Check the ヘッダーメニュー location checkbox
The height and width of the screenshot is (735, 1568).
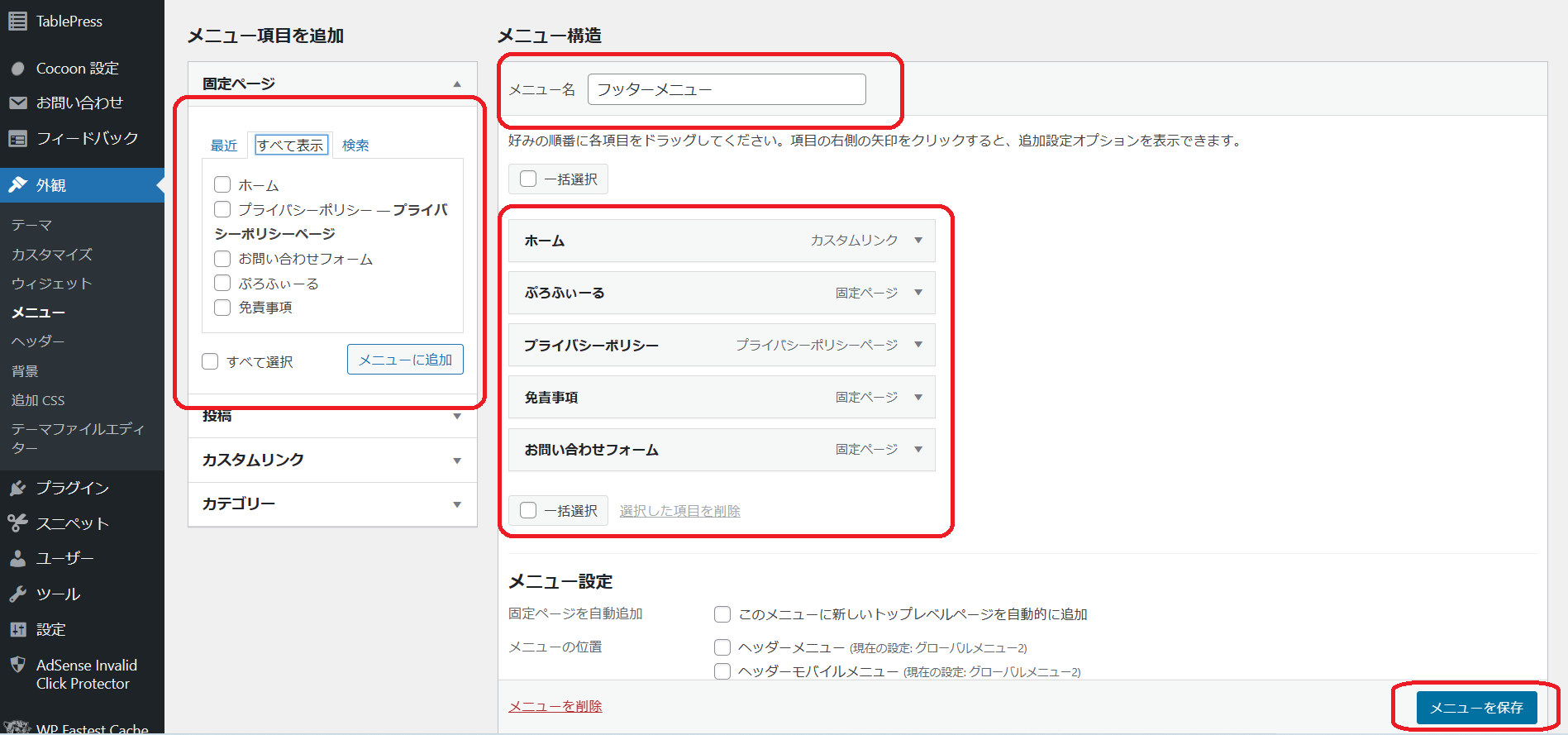tap(722, 647)
